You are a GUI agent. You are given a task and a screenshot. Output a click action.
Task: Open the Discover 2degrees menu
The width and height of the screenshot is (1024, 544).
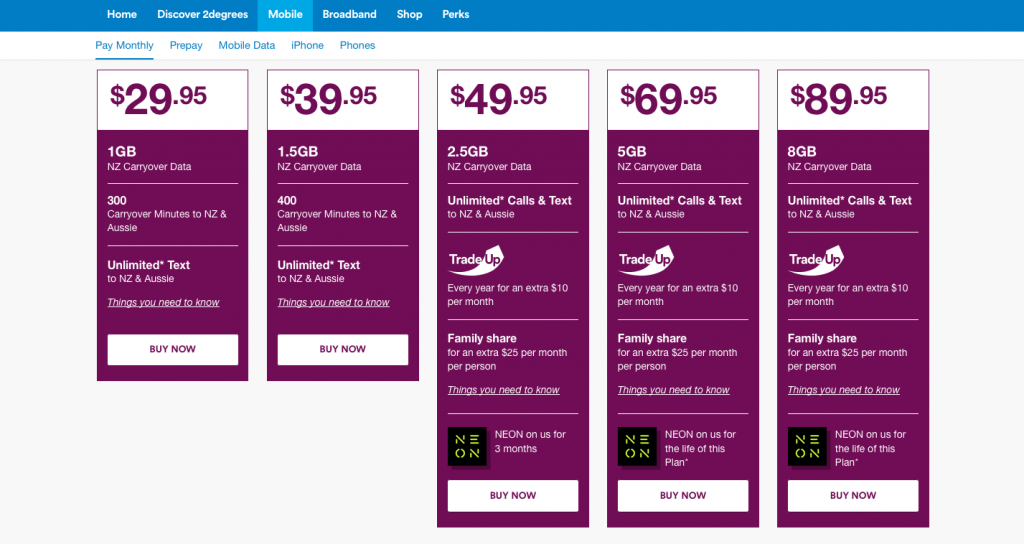coord(202,15)
